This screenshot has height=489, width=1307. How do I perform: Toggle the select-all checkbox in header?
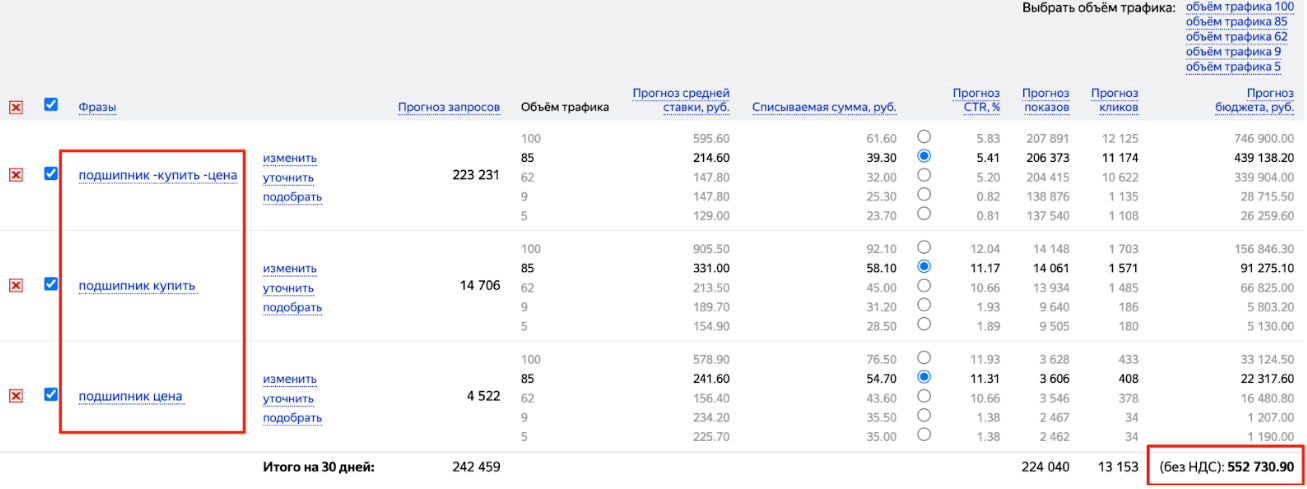coord(52,104)
